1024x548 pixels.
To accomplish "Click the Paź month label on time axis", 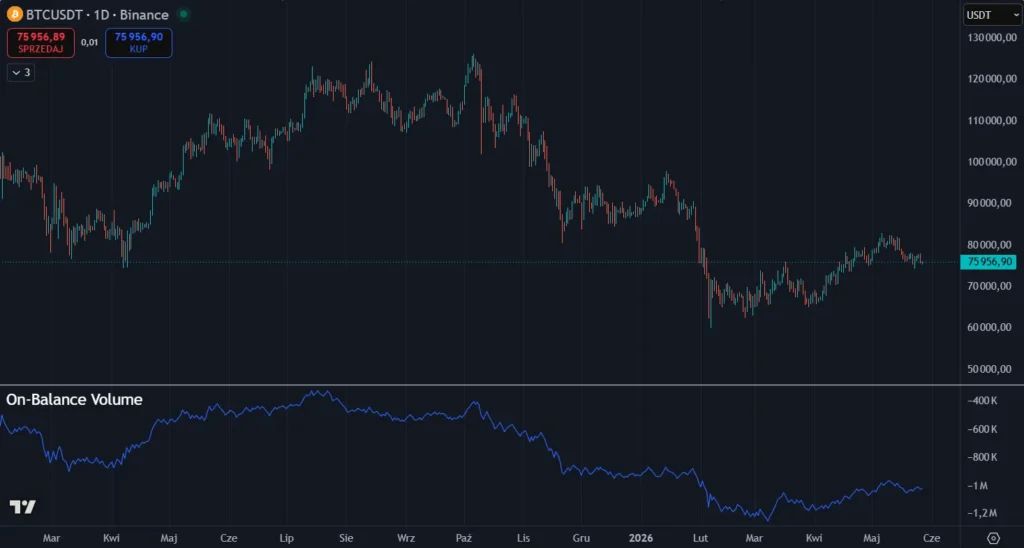I will point(464,538).
